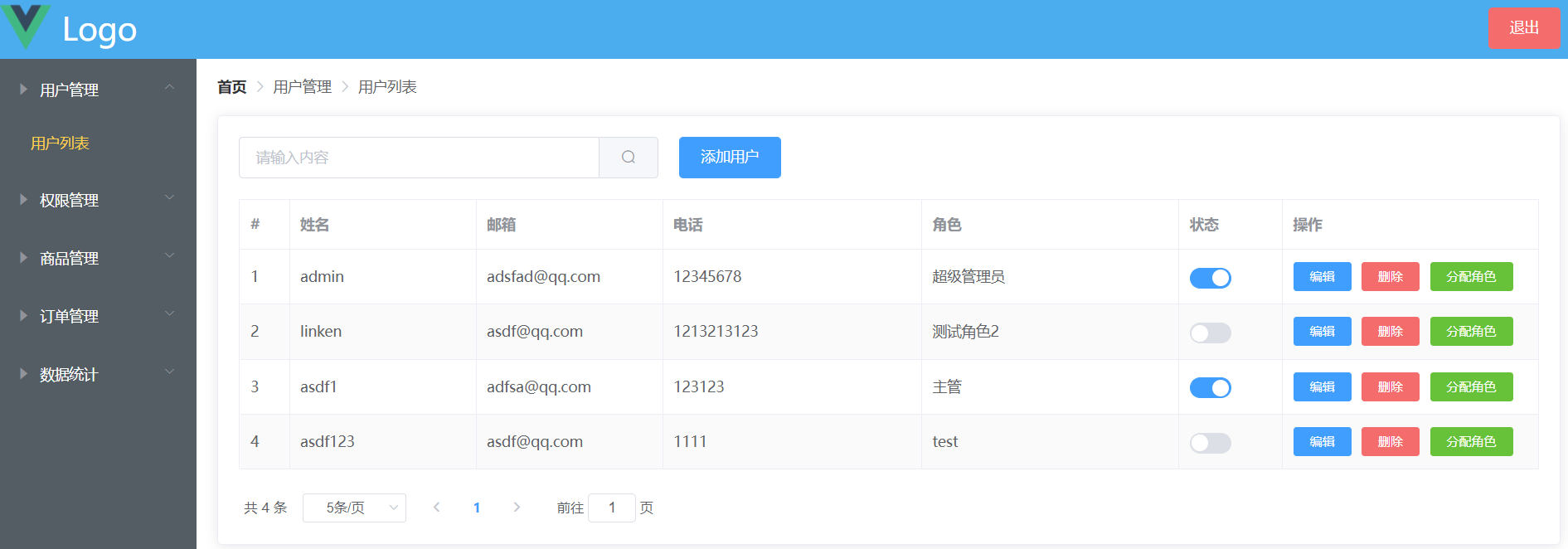1568x549 pixels.
Task: Open the 数据统计 sidebar menu label
Action: tap(69, 374)
